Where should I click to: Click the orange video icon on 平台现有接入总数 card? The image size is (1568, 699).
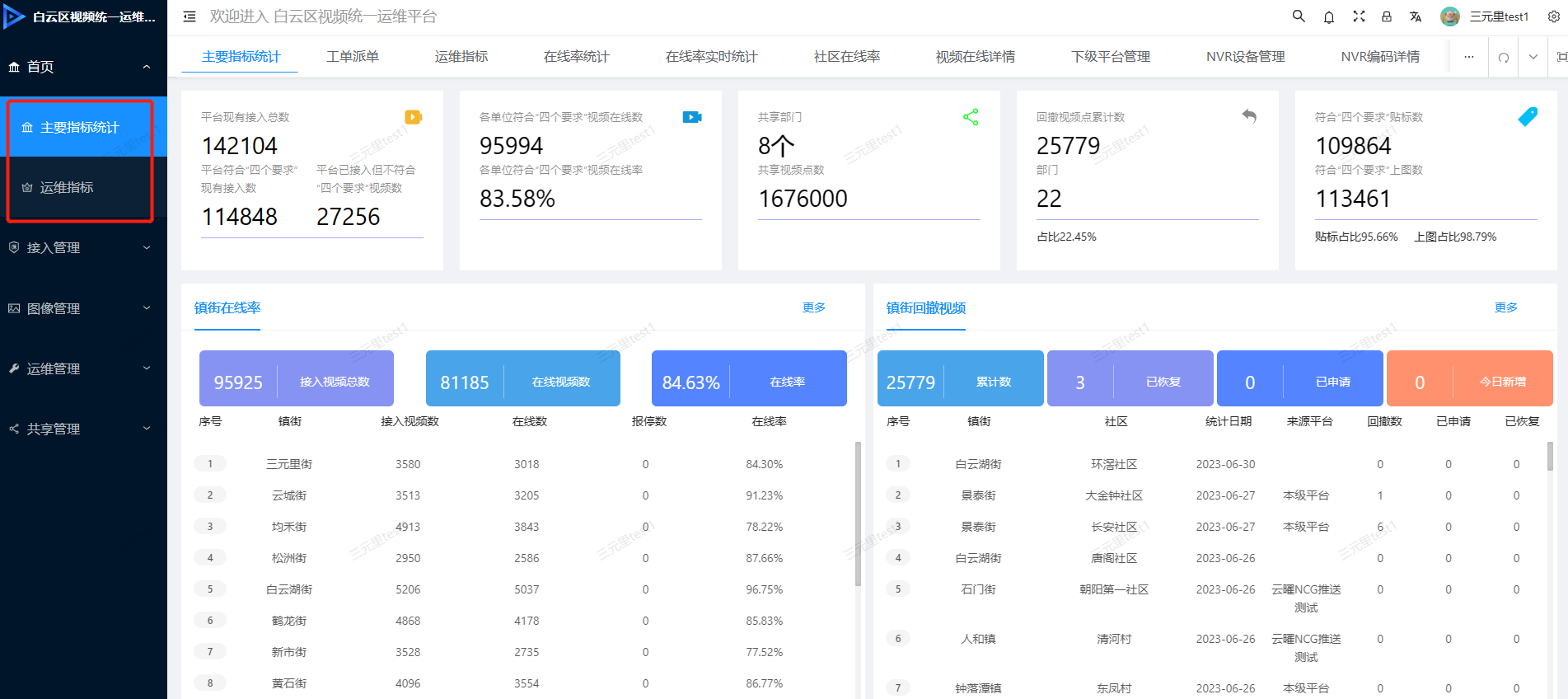414,117
